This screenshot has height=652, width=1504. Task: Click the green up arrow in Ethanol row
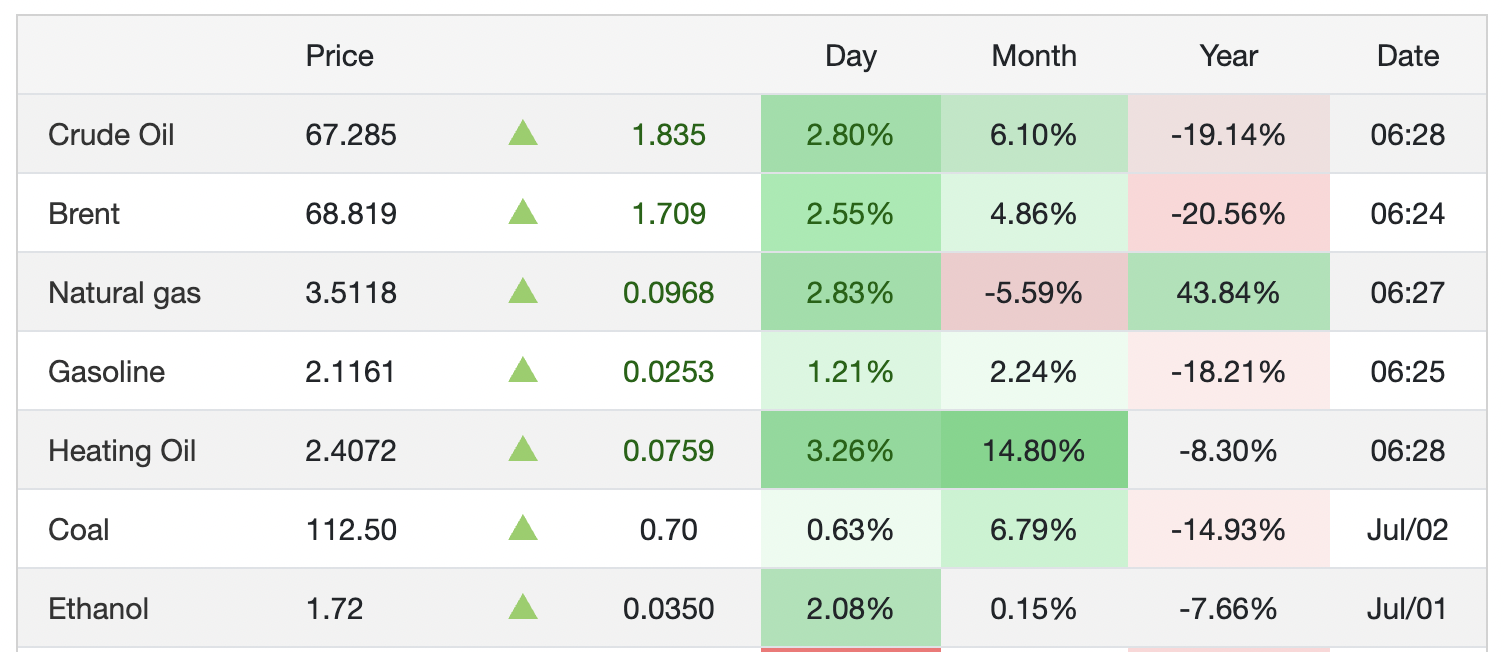click(x=523, y=607)
